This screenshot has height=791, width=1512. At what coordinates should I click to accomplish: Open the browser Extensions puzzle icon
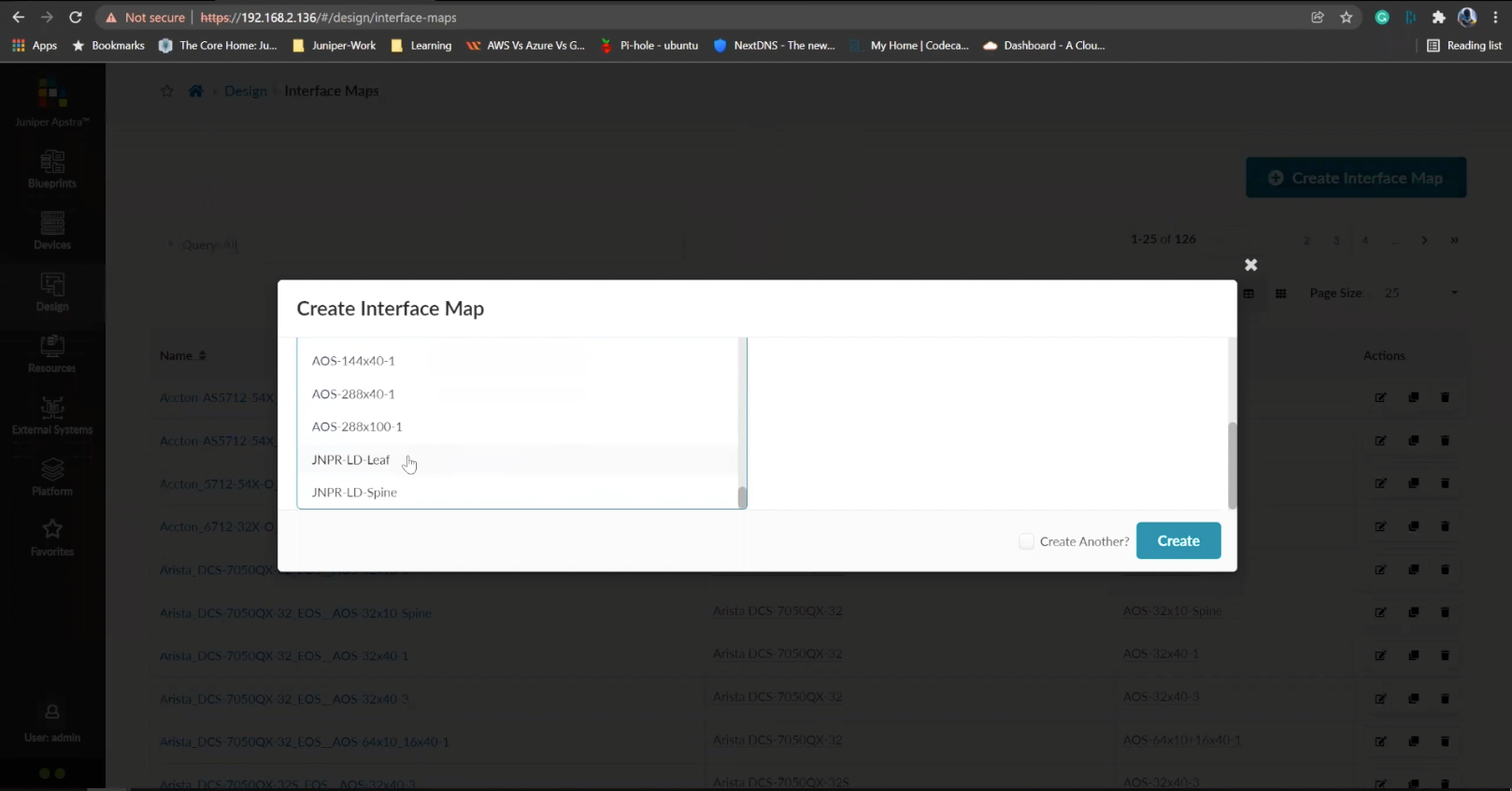click(x=1439, y=17)
